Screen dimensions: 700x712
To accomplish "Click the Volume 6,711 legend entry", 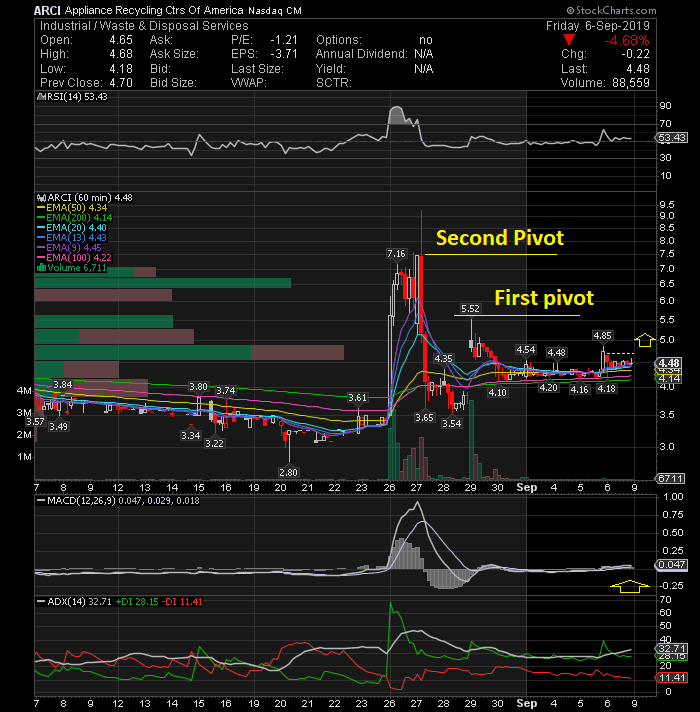I will (x=72, y=267).
